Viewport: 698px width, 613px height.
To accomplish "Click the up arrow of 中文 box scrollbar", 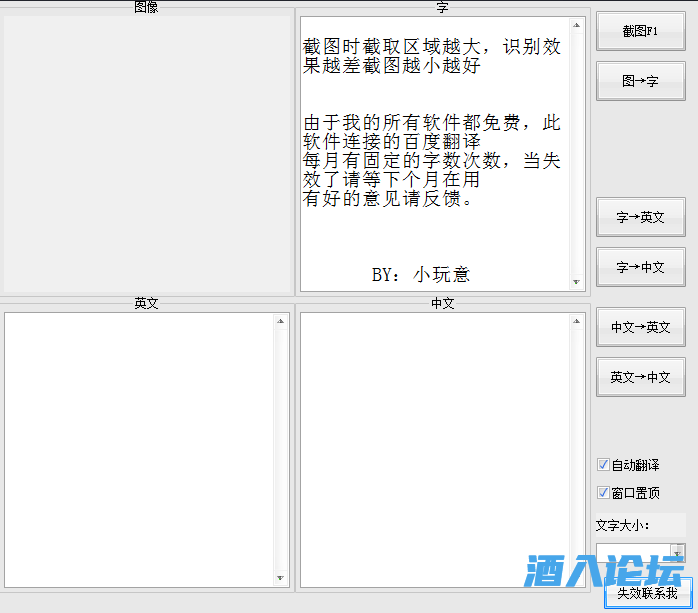I will (576, 321).
